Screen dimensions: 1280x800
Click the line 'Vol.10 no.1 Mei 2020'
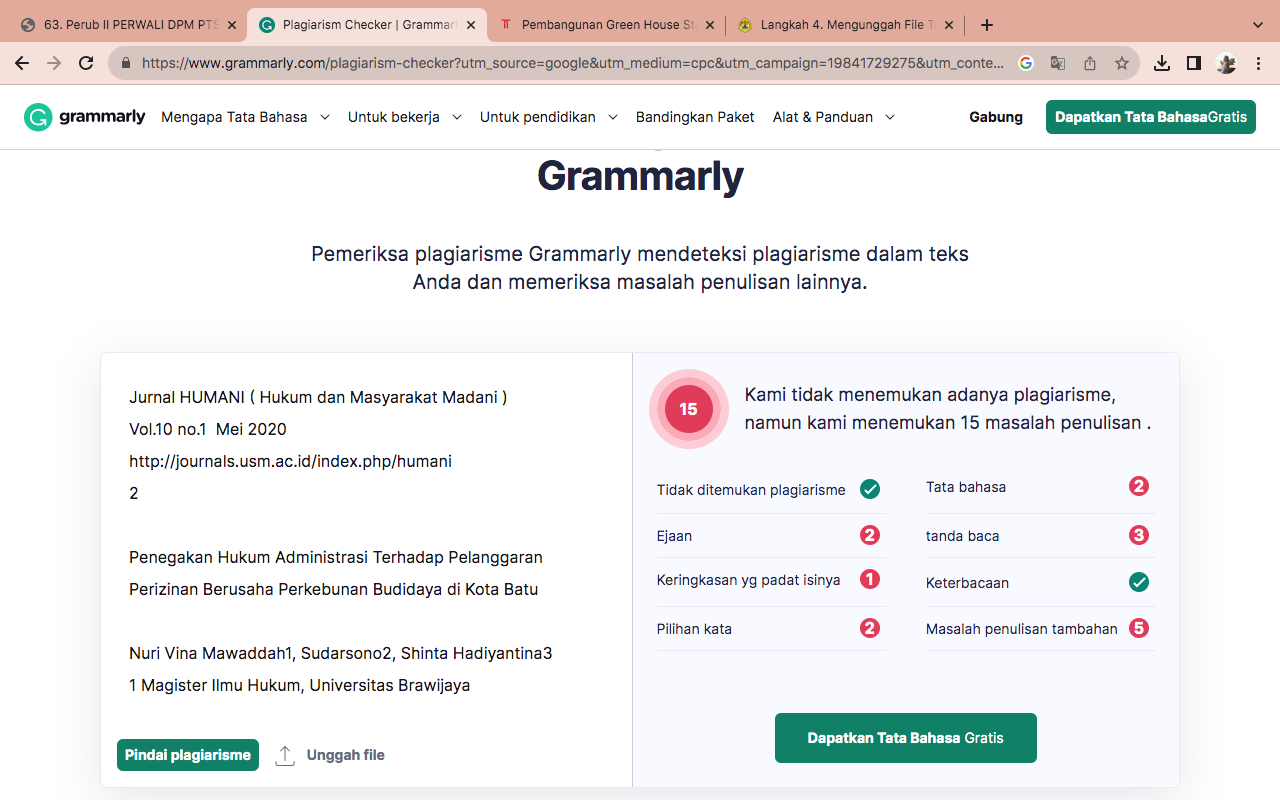coord(208,429)
